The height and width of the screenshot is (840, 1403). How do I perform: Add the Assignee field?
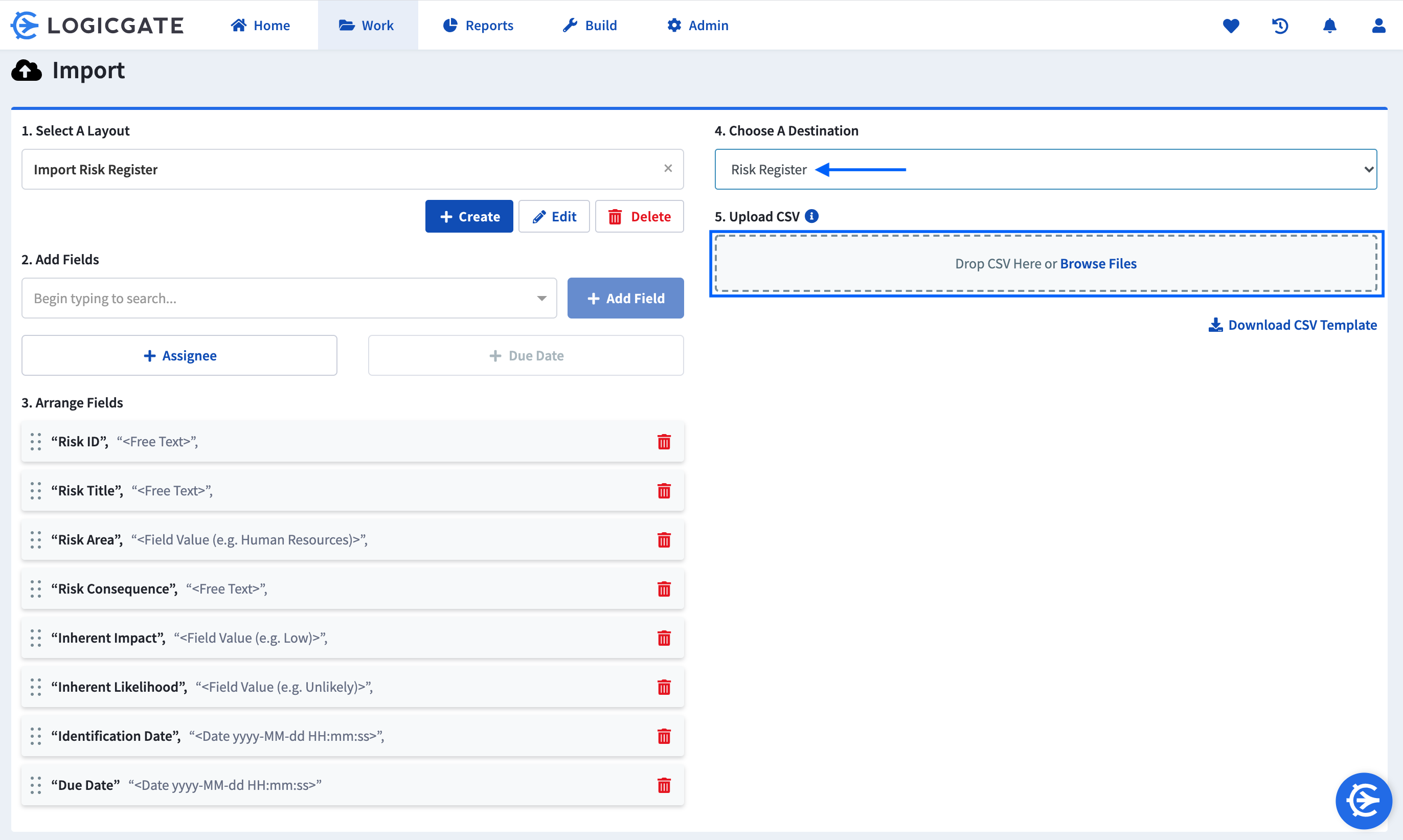(x=179, y=355)
